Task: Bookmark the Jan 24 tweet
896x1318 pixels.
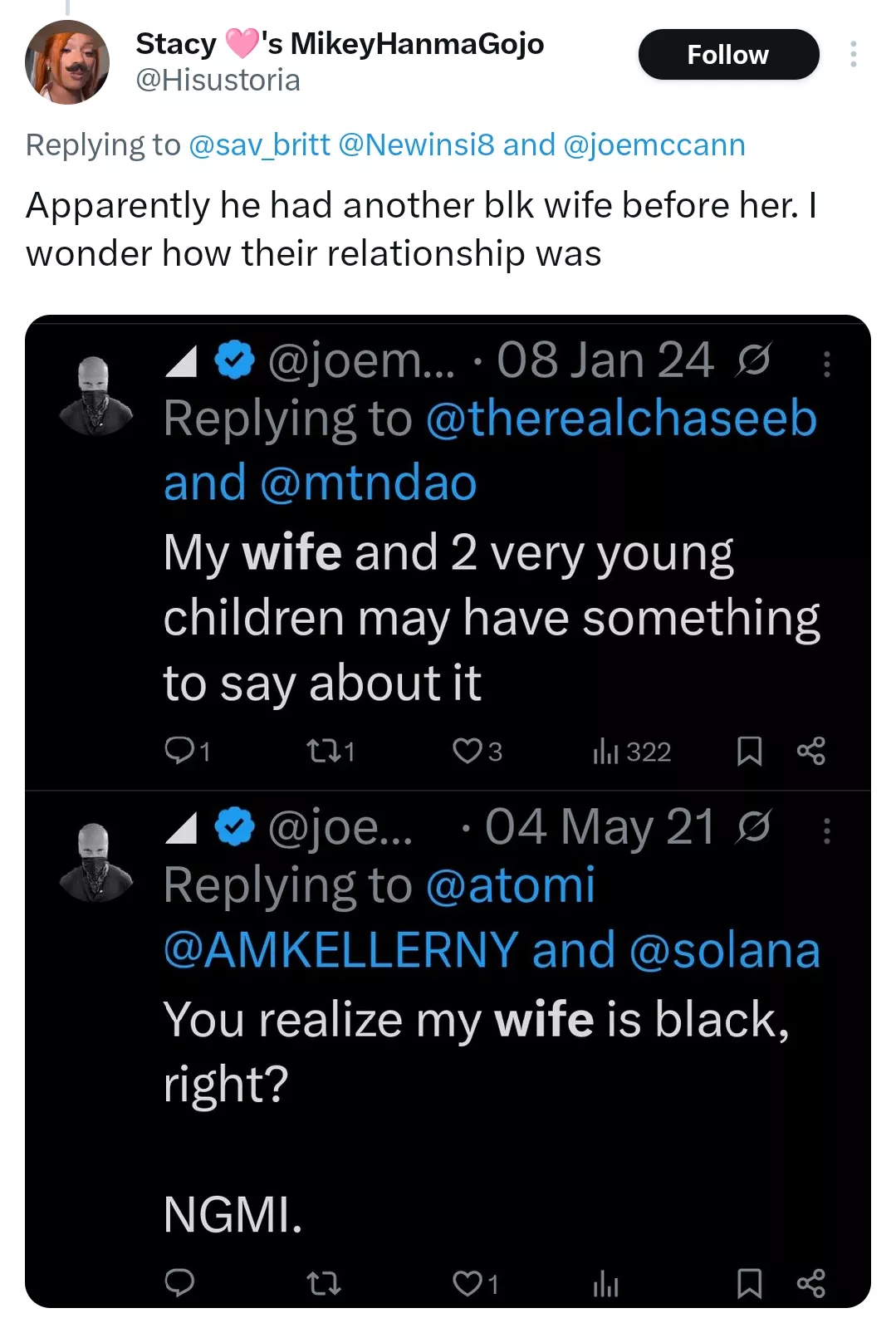Action: tap(749, 751)
